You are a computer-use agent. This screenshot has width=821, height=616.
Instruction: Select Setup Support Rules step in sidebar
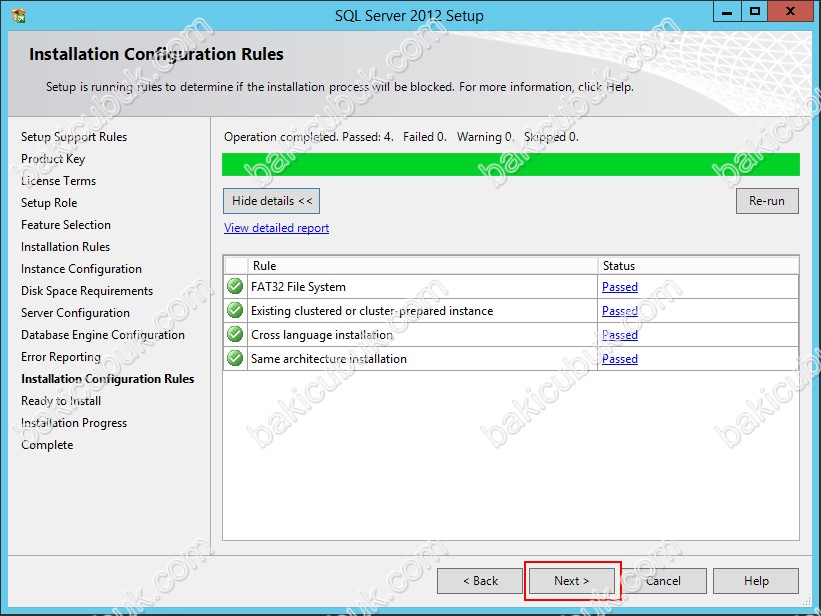74,137
